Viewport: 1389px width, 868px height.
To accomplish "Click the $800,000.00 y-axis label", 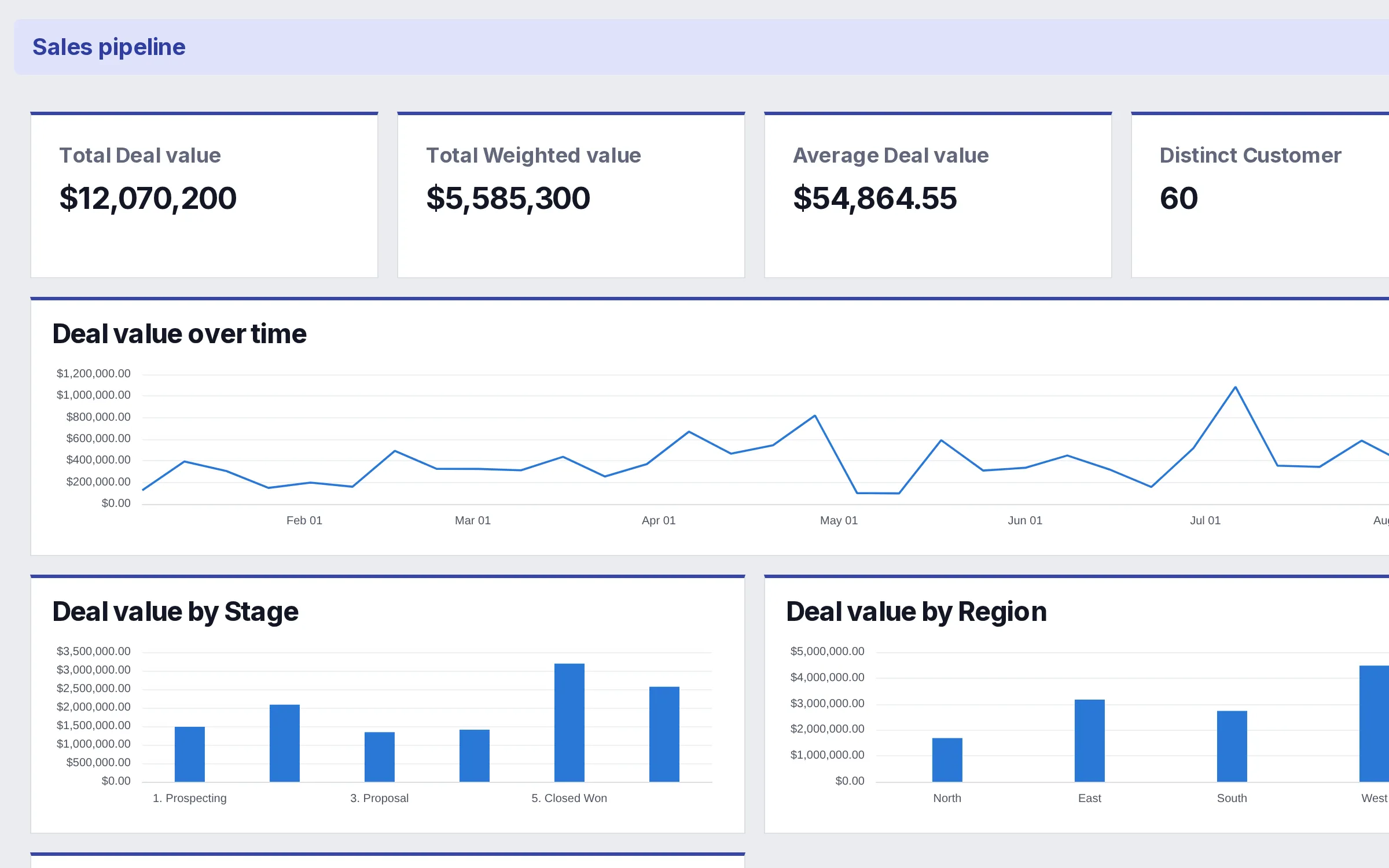I will 98,417.
